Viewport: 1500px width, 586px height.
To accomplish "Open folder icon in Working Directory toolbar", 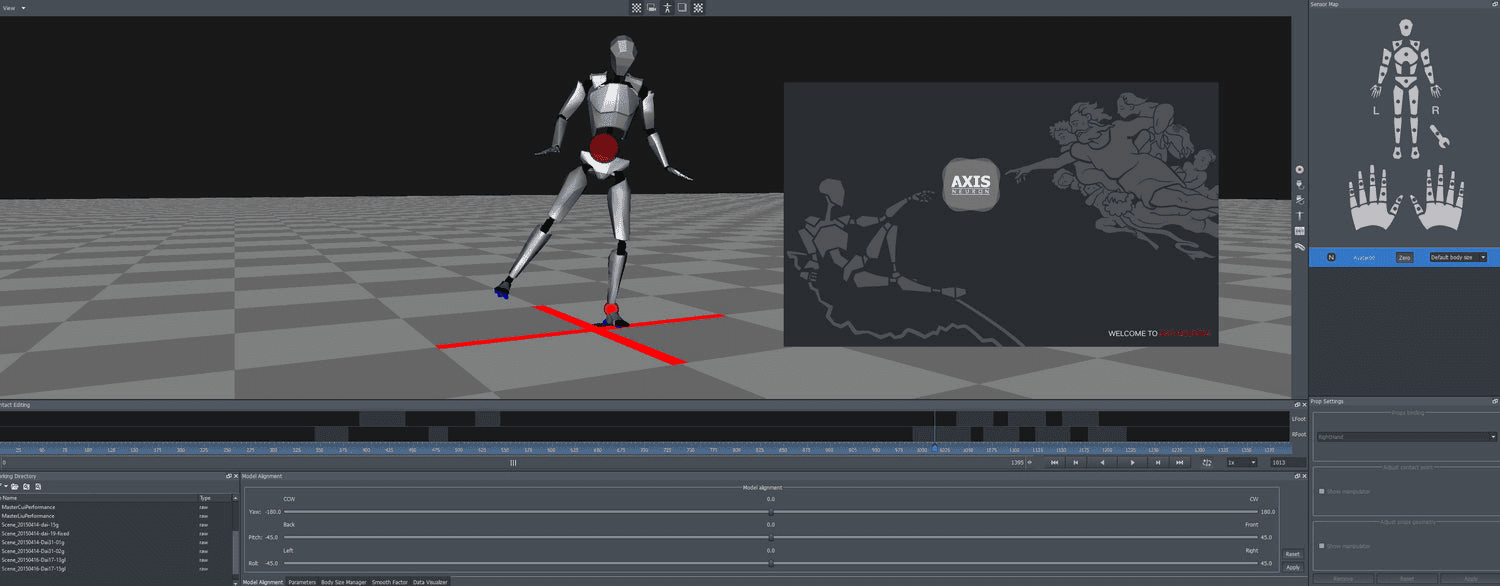I will point(15,486).
